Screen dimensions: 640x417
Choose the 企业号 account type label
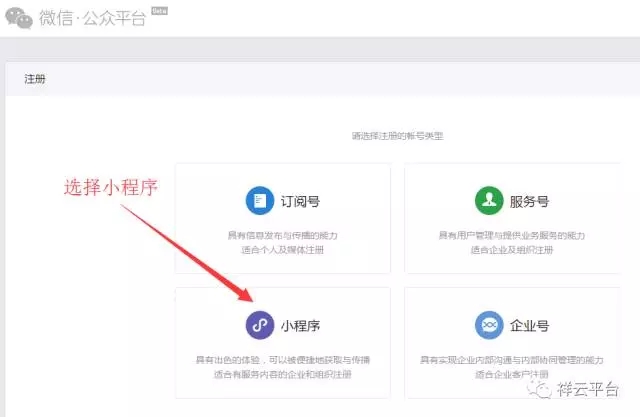529,326
